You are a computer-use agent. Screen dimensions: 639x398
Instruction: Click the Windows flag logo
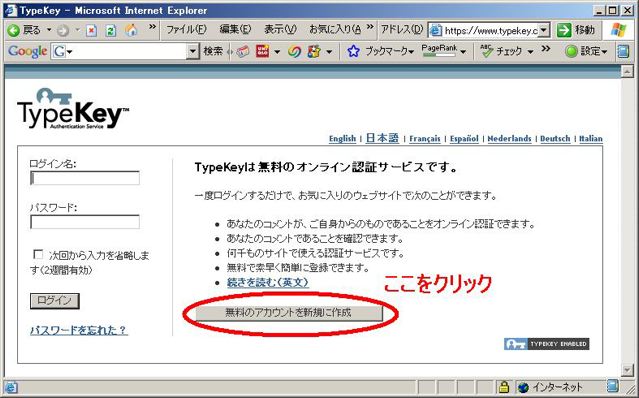(618, 30)
